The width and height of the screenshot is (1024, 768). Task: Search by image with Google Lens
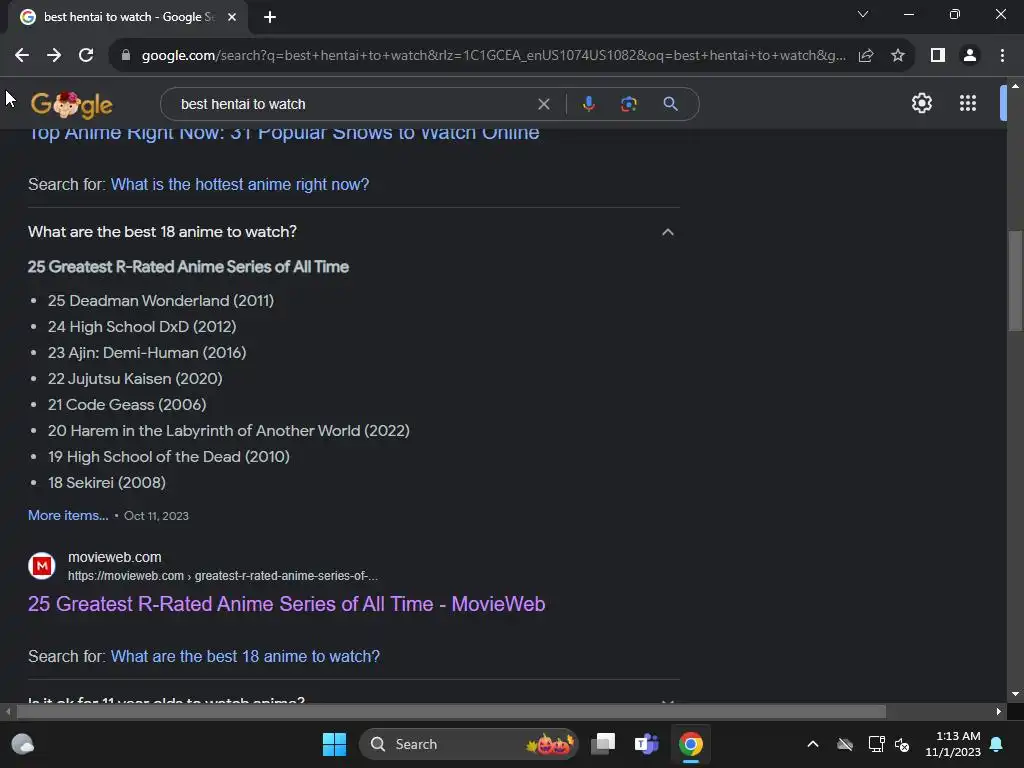coord(629,104)
